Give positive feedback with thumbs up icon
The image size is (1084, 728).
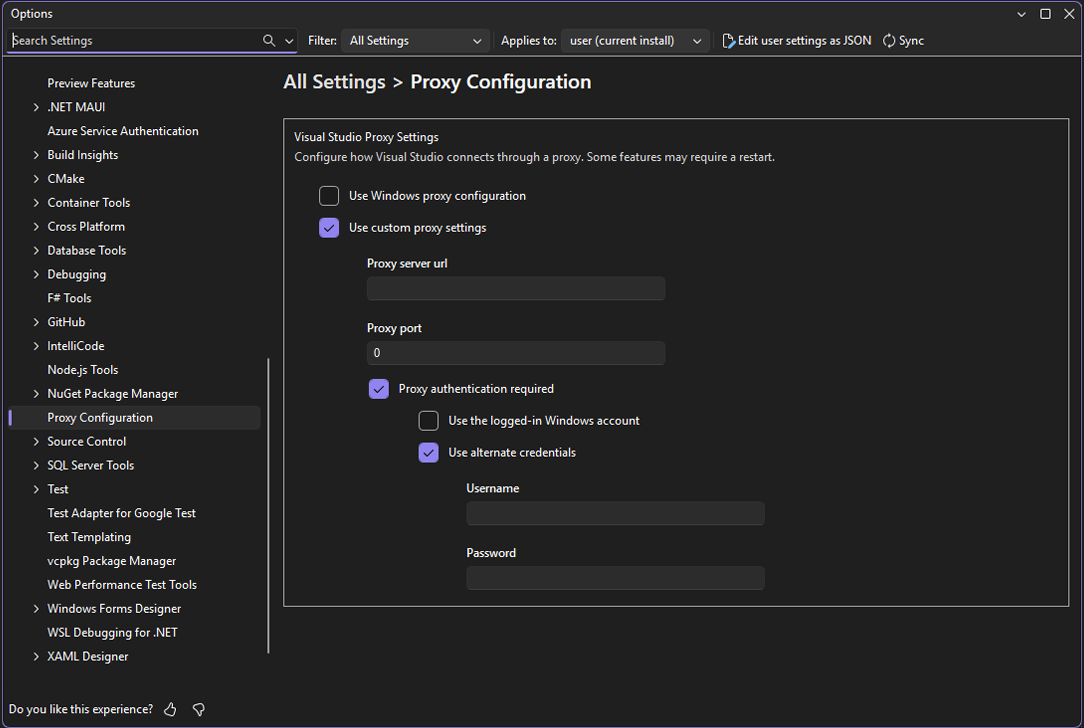(169, 709)
